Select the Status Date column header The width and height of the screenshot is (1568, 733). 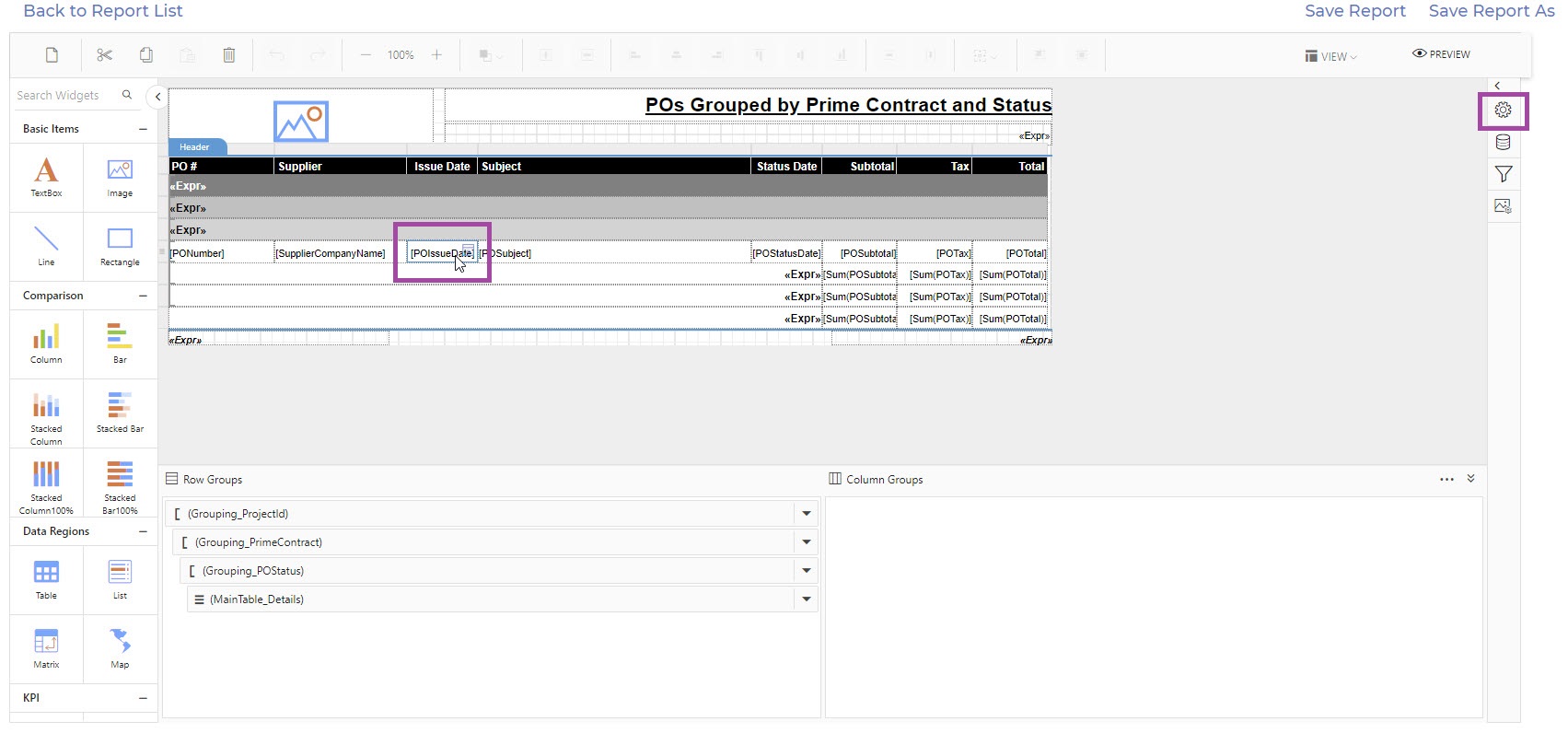(786, 167)
